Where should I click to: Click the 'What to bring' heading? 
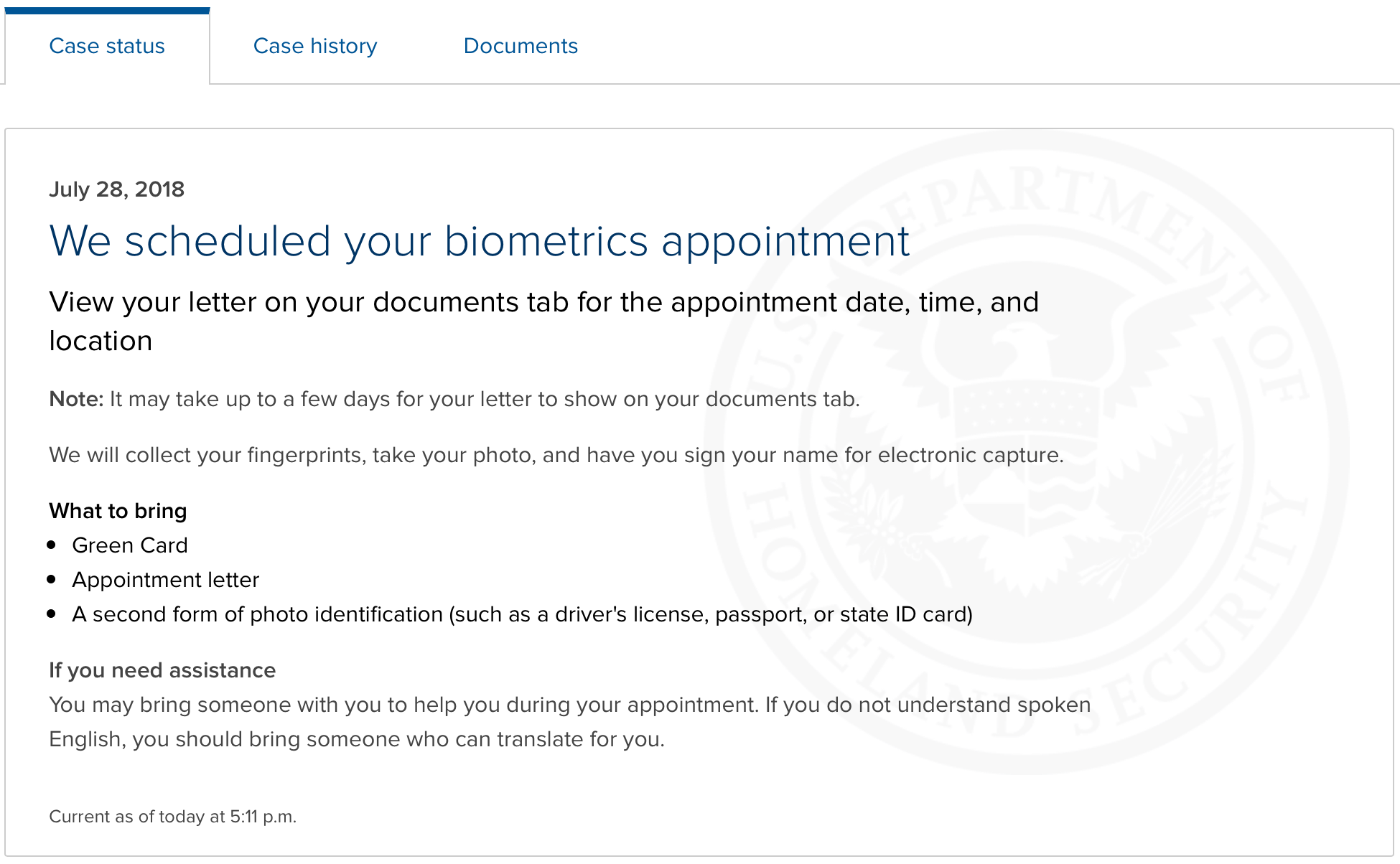(x=118, y=511)
